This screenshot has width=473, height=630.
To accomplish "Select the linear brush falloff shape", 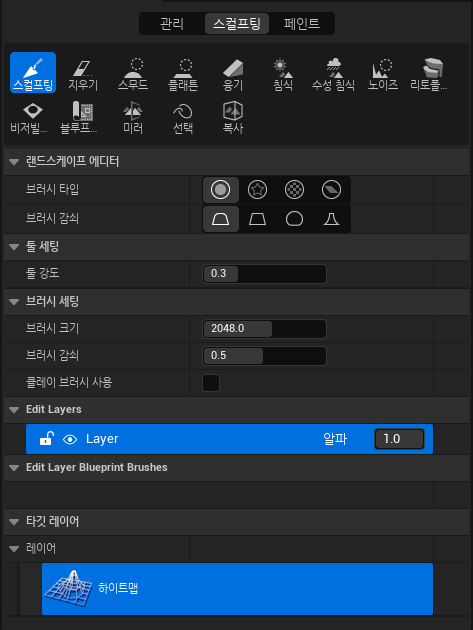I will tap(258, 219).
